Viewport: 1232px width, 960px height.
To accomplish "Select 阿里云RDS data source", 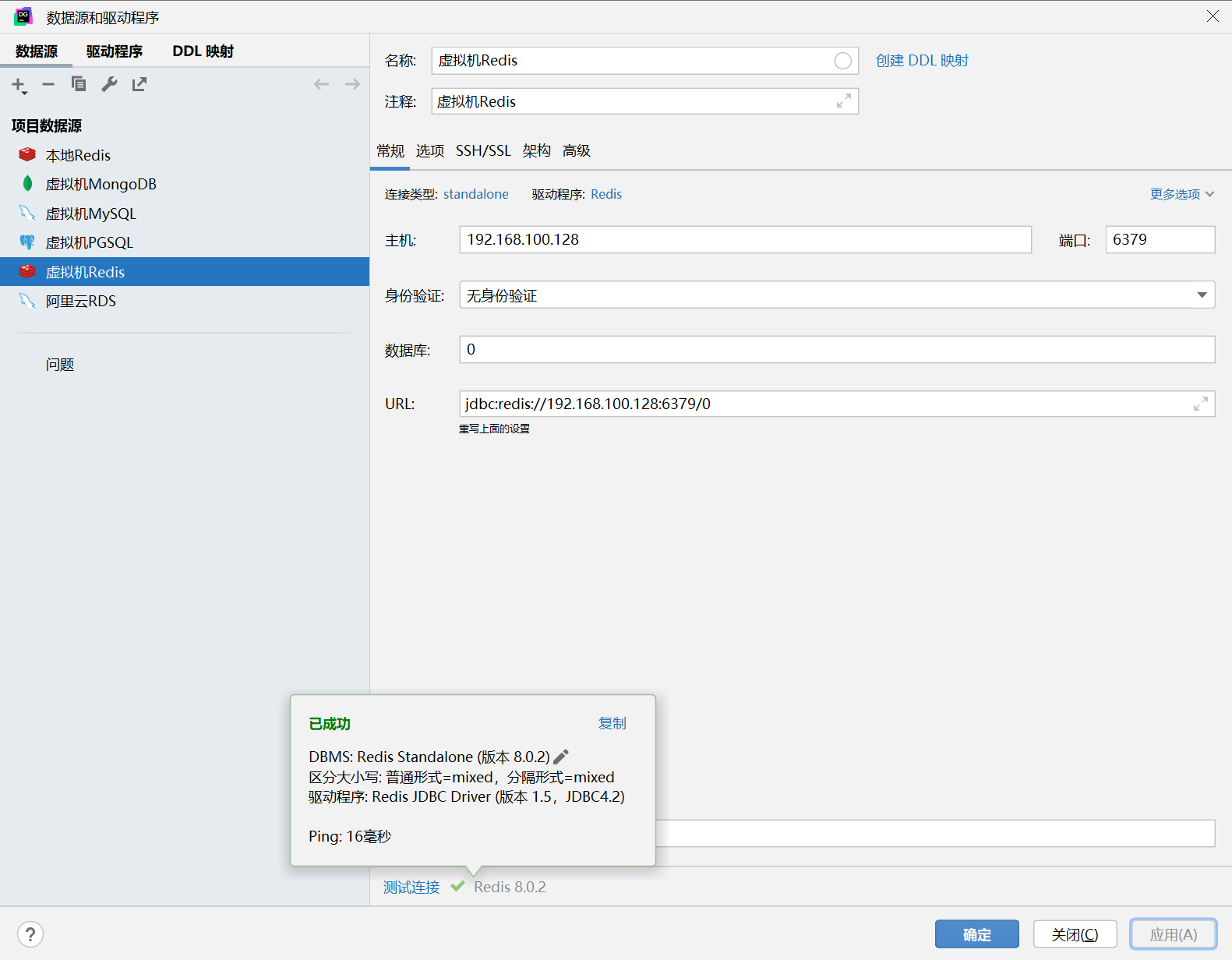I will pyautogui.click(x=185, y=301).
